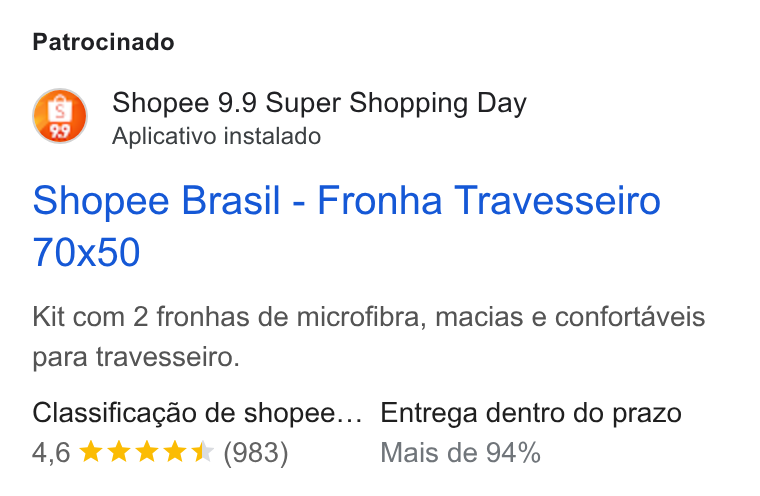Click the second gold rating star
The image size is (760, 496).
119,451
